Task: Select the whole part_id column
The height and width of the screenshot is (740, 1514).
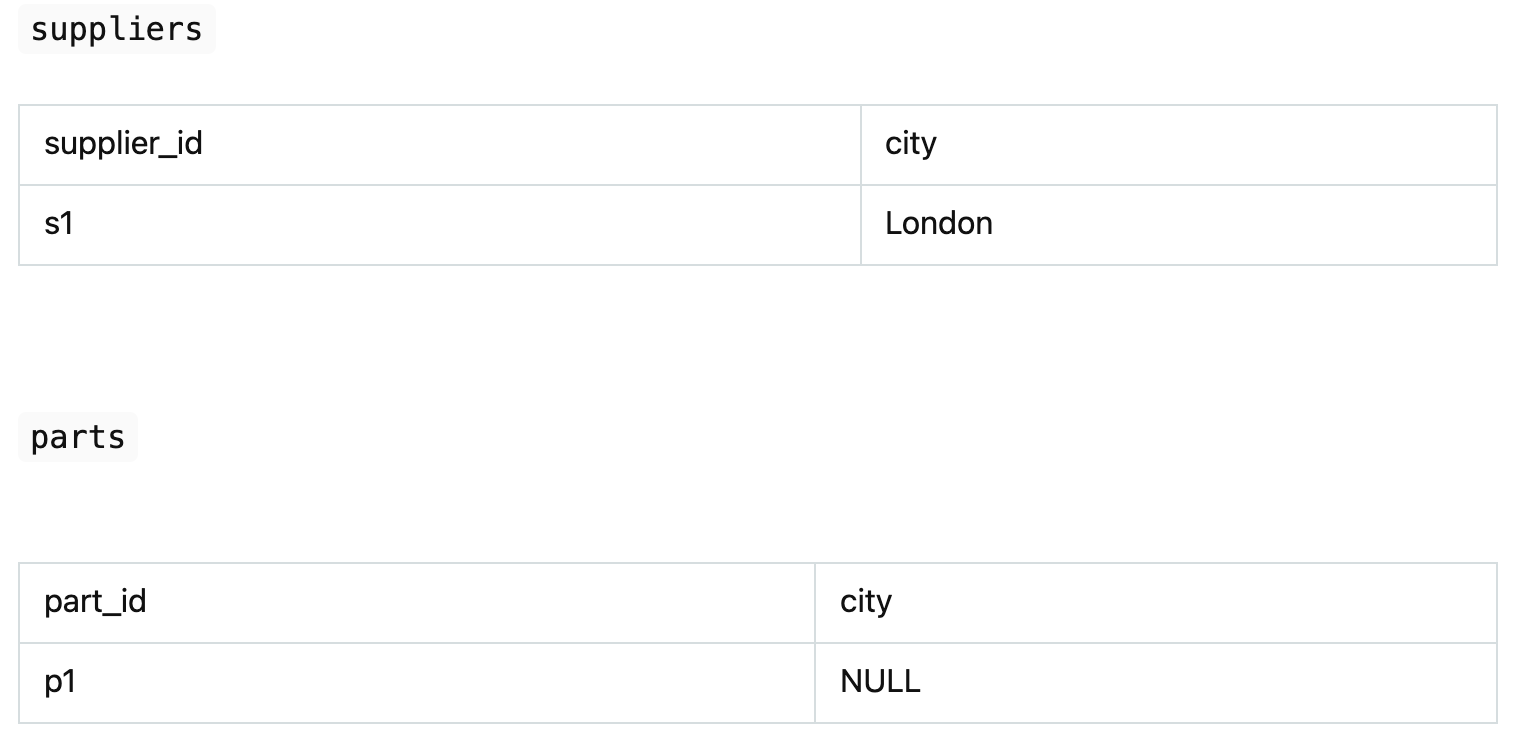Action: pos(417,643)
